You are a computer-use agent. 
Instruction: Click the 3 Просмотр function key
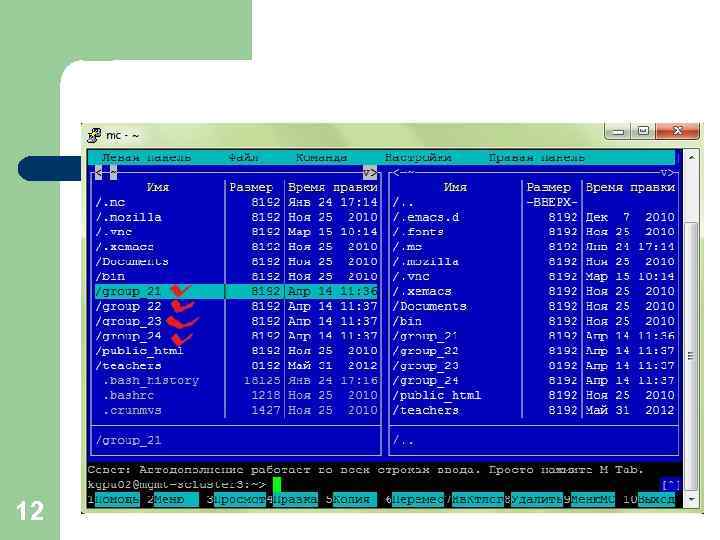pos(236,499)
